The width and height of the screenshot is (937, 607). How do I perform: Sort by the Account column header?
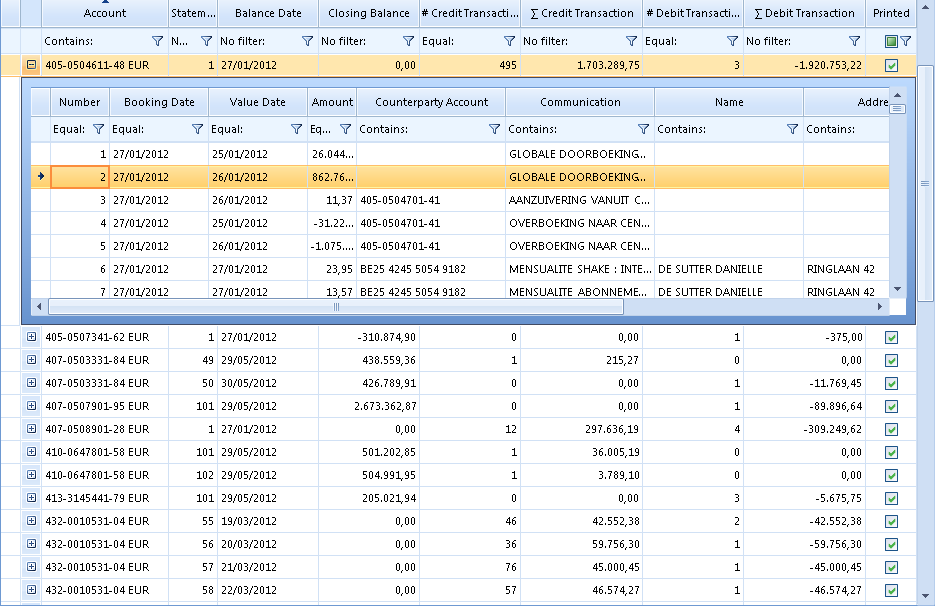(x=105, y=13)
